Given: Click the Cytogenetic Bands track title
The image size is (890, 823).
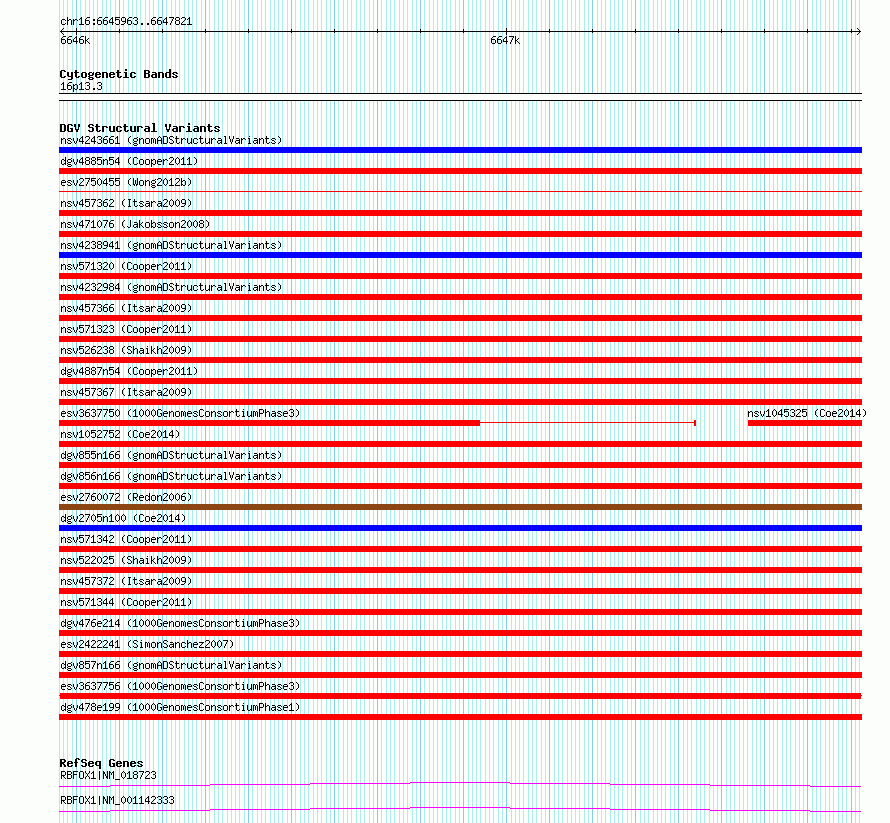Looking at the screenshot, I should (x=119, y=74).
